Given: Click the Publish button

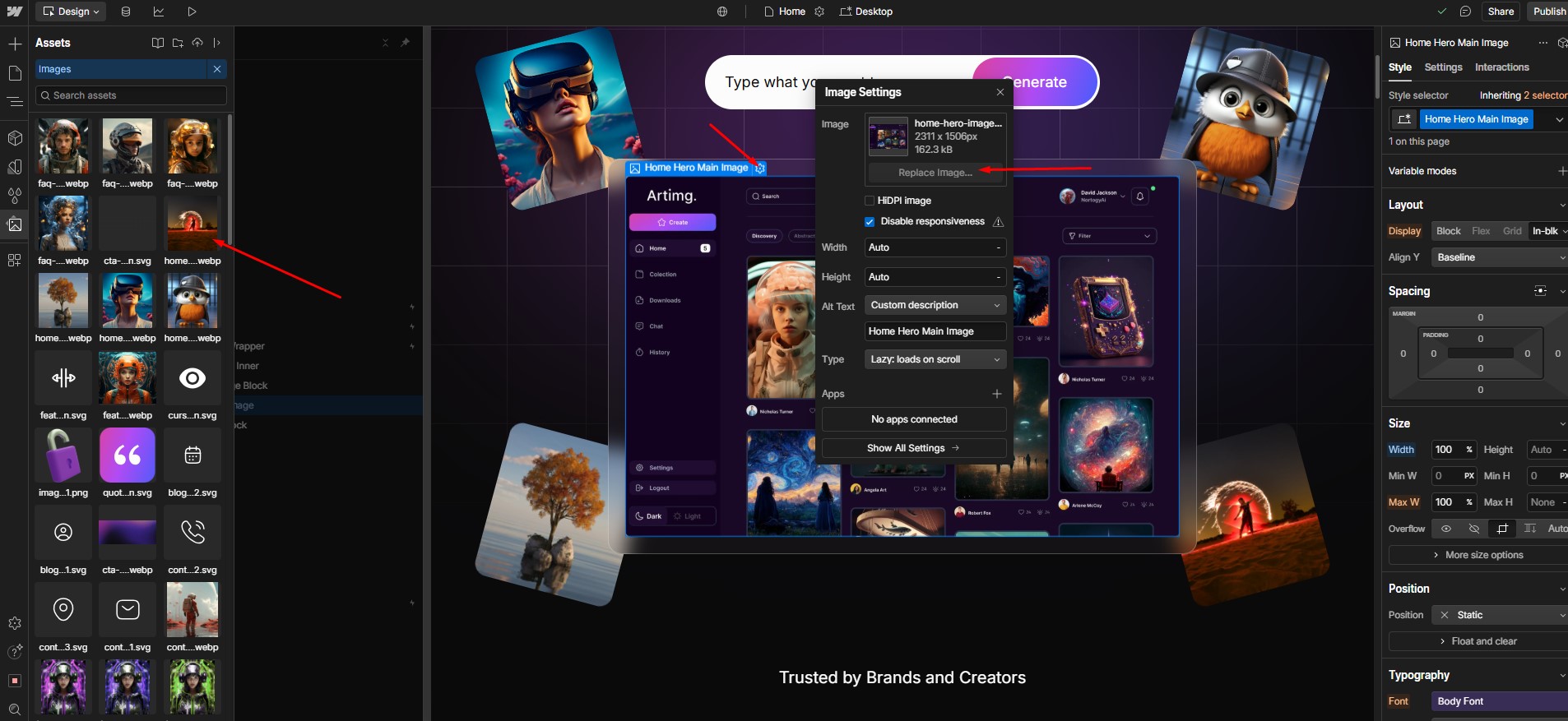Looking at the screenshot, I should [1549, 12].
